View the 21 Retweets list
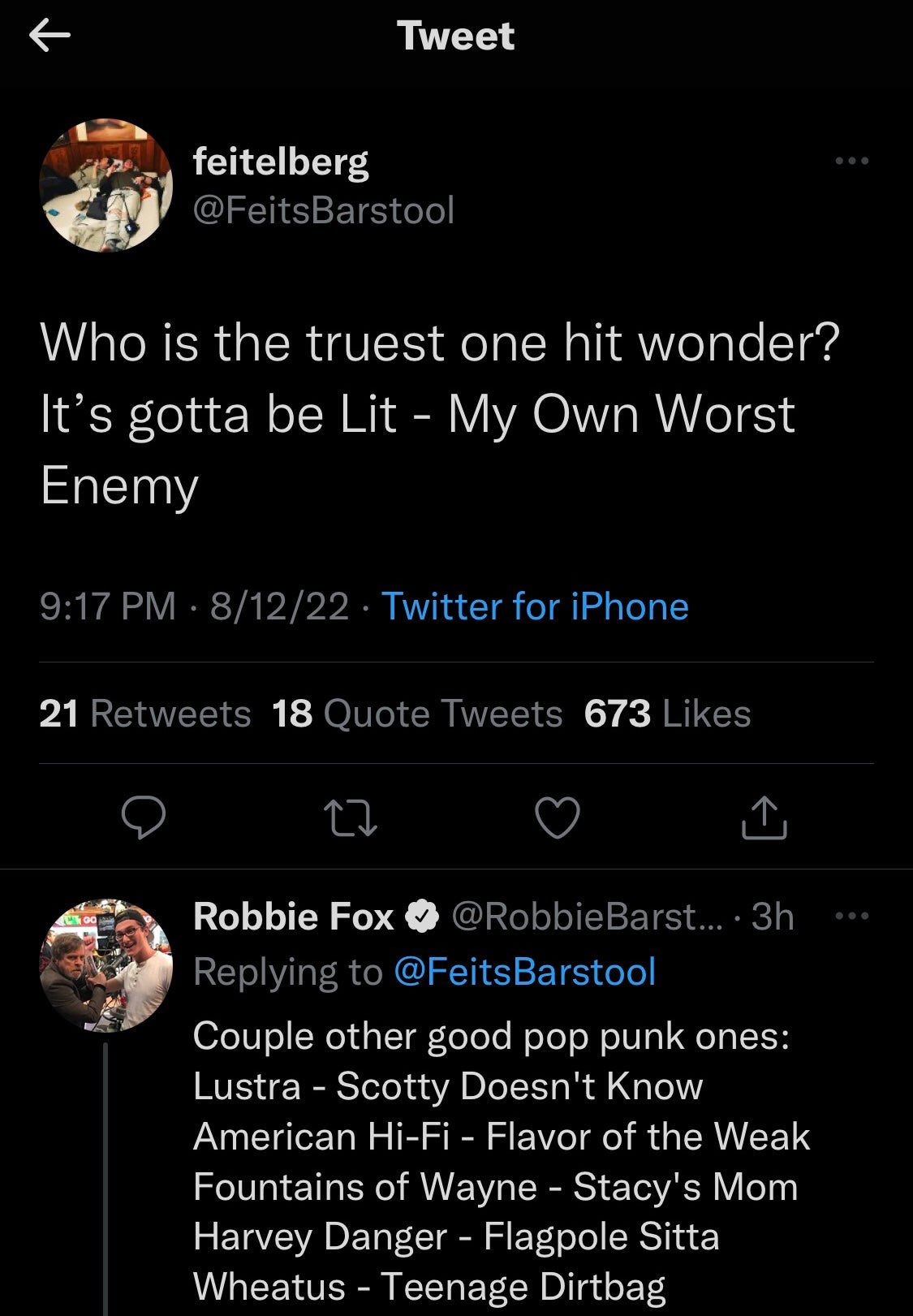Viewport: 913px width, 1316px height. (x=145, y=714)
